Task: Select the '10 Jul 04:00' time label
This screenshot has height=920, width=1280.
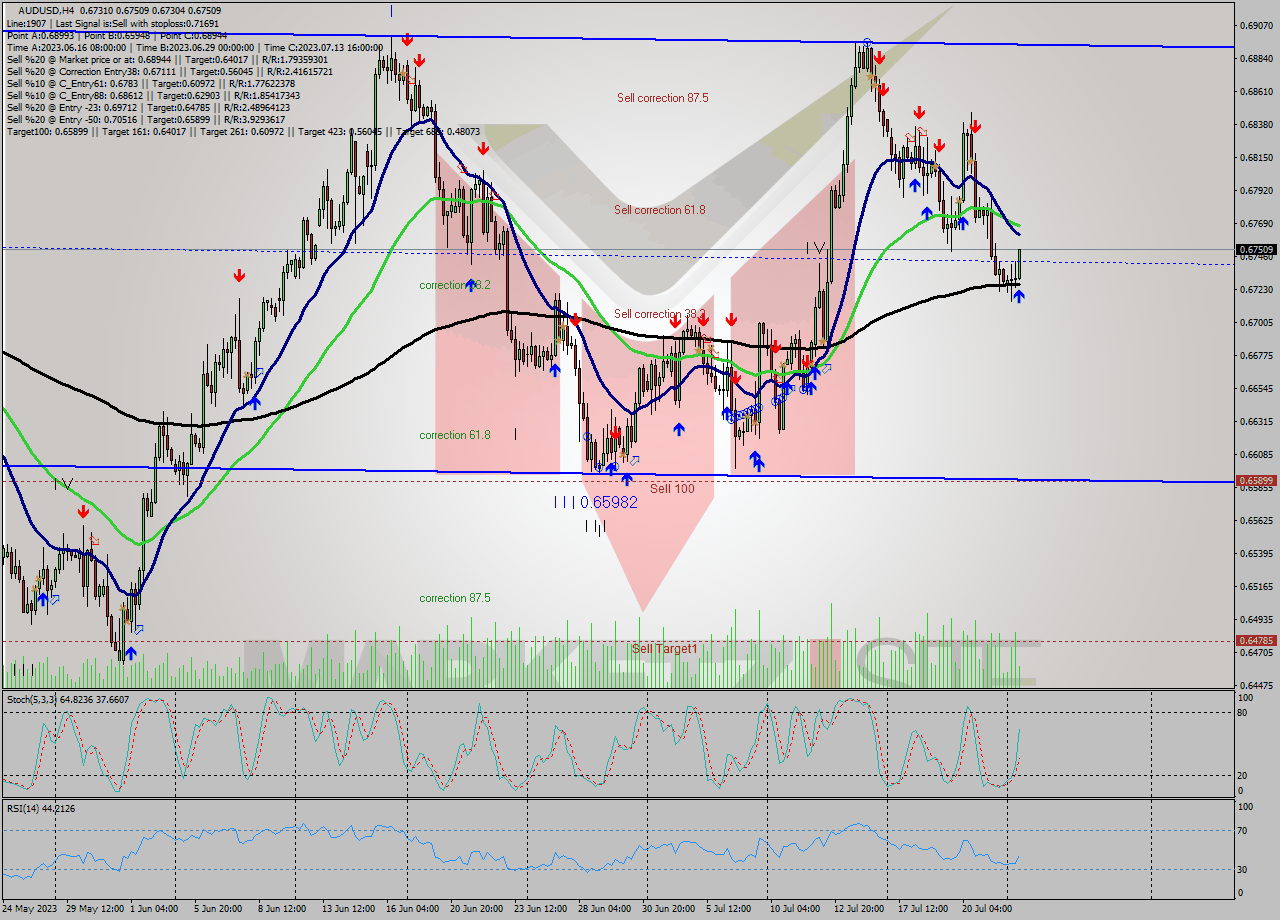Action: click(x=795, y=909)
